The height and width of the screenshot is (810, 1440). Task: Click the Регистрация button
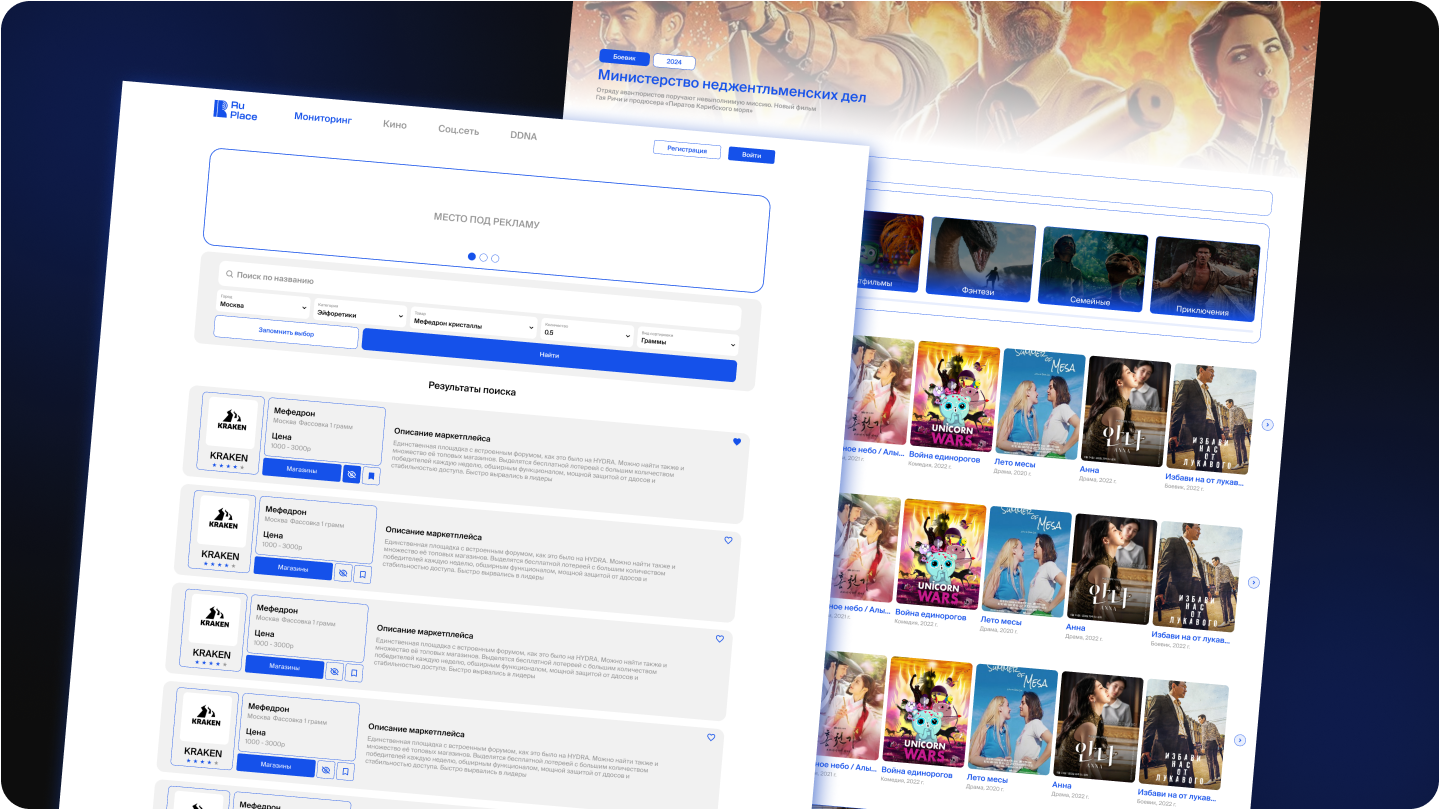687,149
